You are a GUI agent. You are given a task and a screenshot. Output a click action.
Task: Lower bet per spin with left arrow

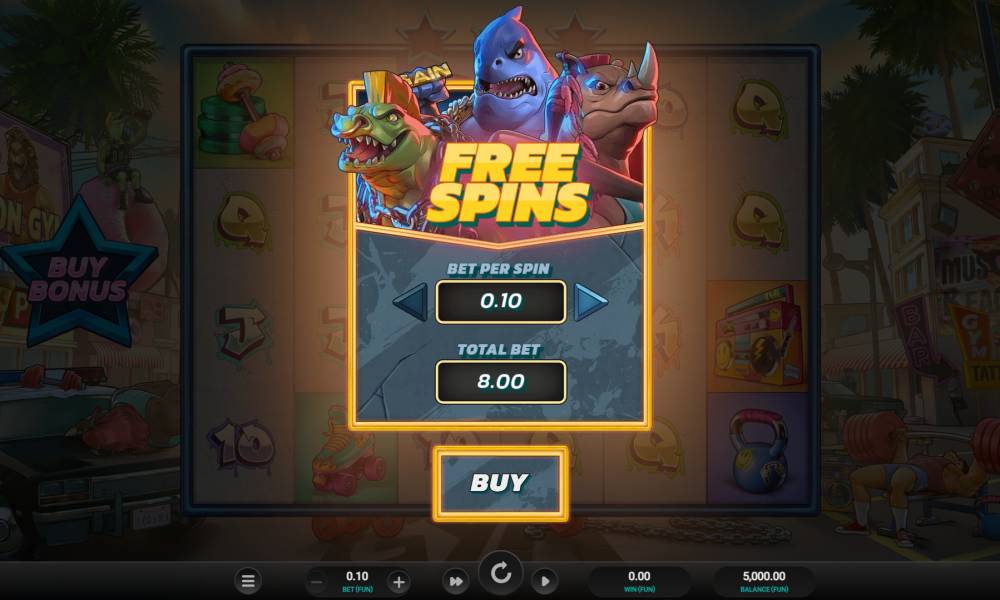411,301
